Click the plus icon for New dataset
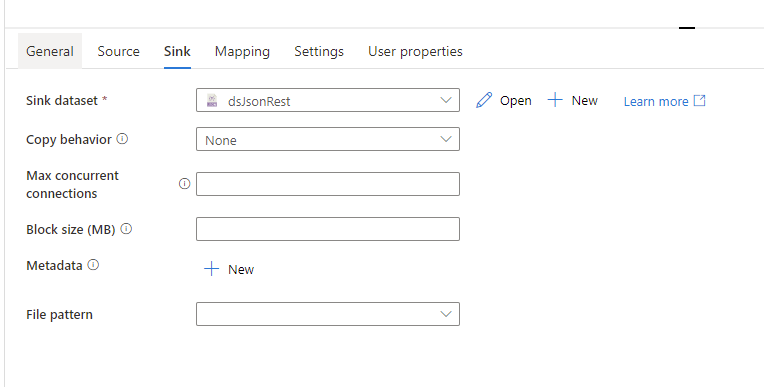 555,100
